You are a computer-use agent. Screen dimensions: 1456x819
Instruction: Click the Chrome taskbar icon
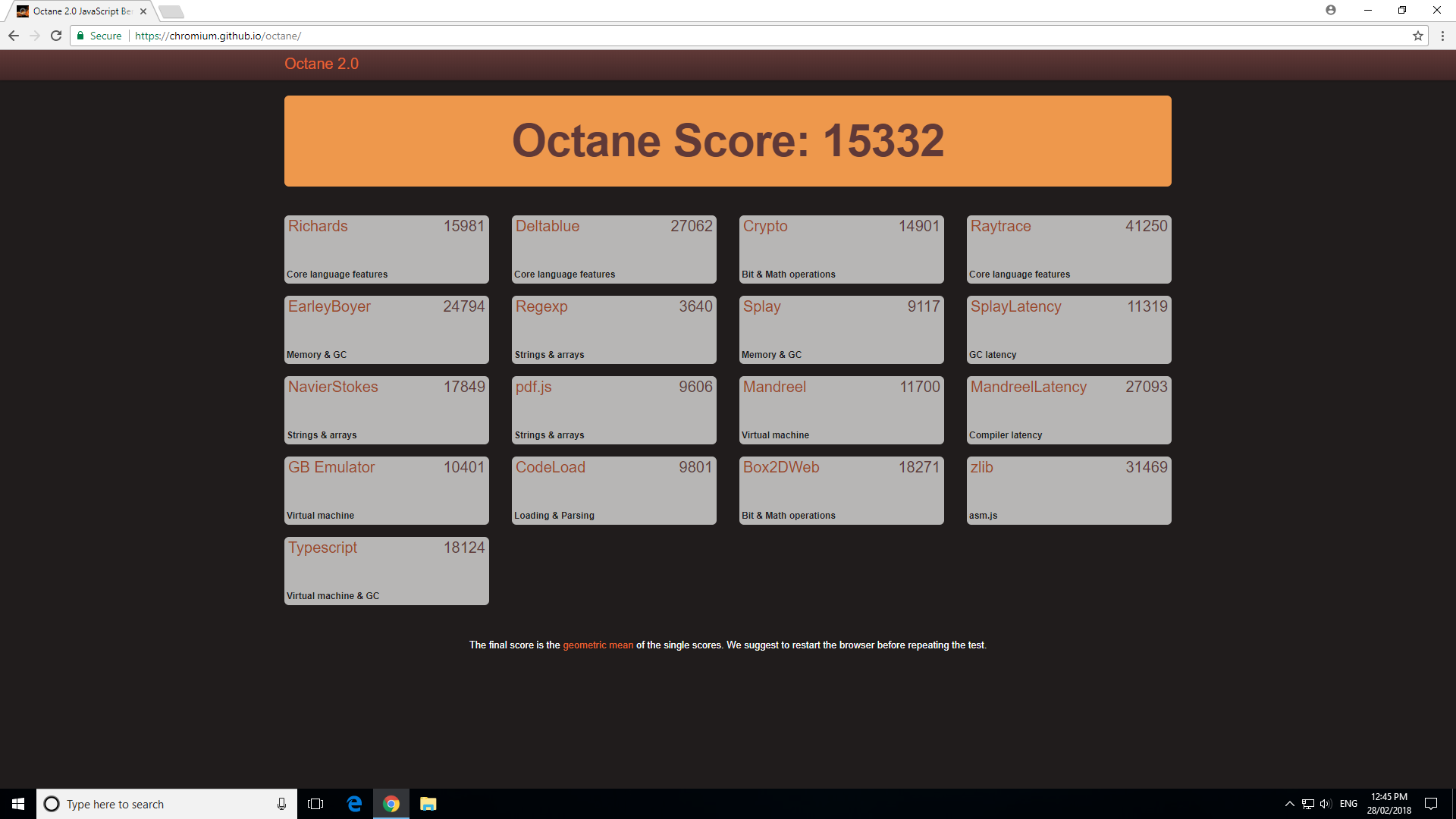pos(391,804)
